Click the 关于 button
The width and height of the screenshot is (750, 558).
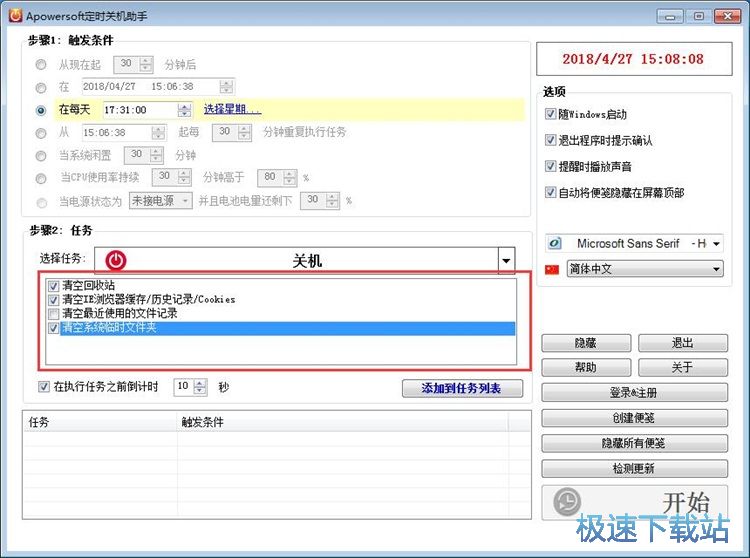tap(683, 367)
